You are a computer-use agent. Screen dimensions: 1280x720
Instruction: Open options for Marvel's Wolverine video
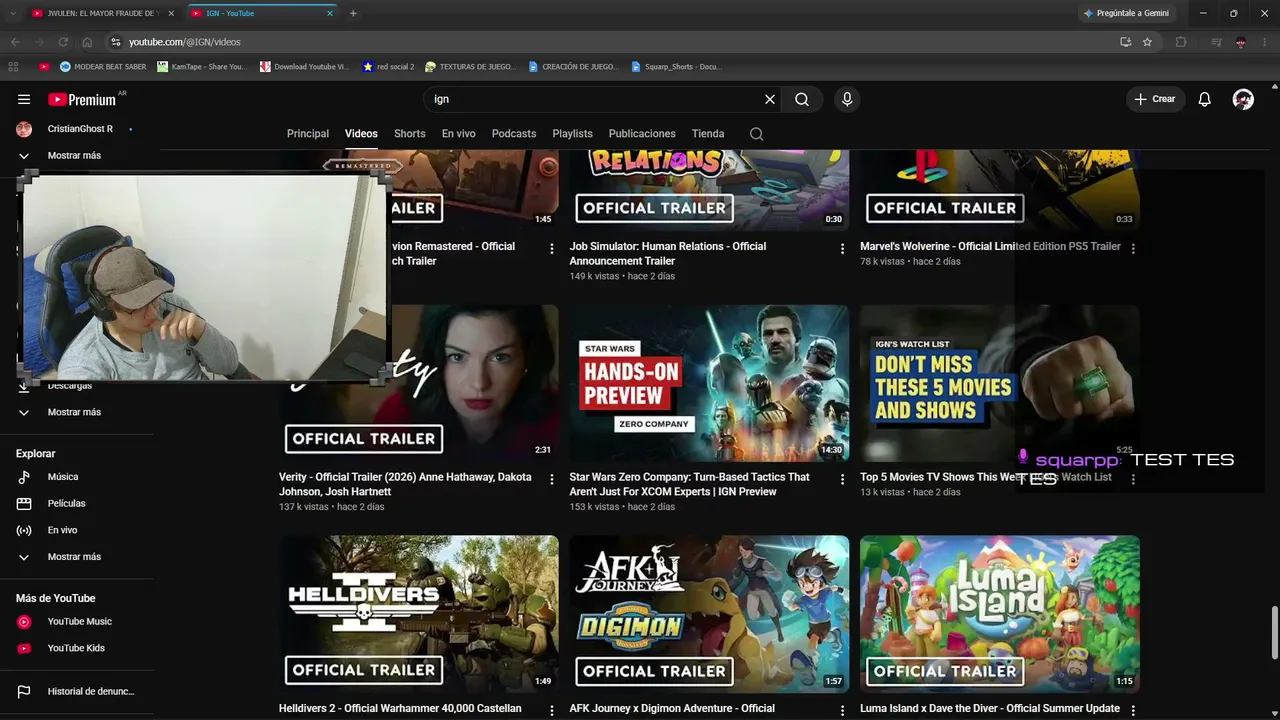pos(1133,248)
